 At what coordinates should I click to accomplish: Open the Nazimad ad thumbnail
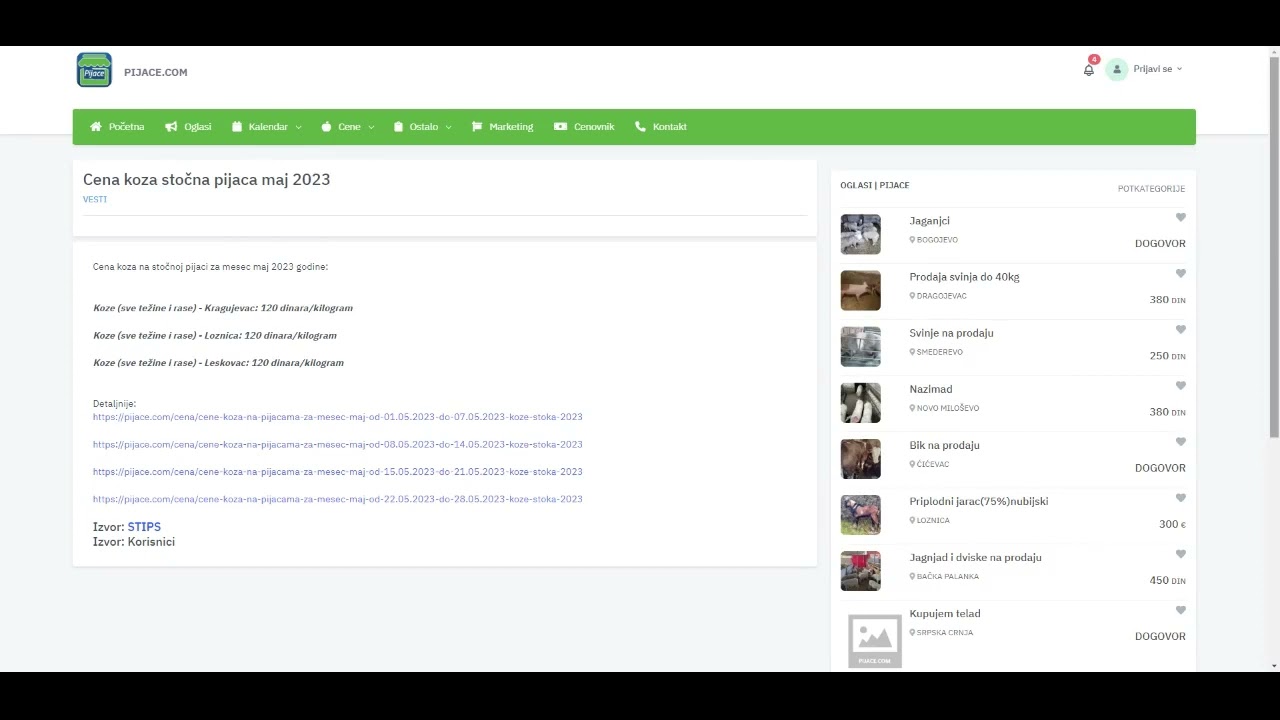click(x=860, y=403)
